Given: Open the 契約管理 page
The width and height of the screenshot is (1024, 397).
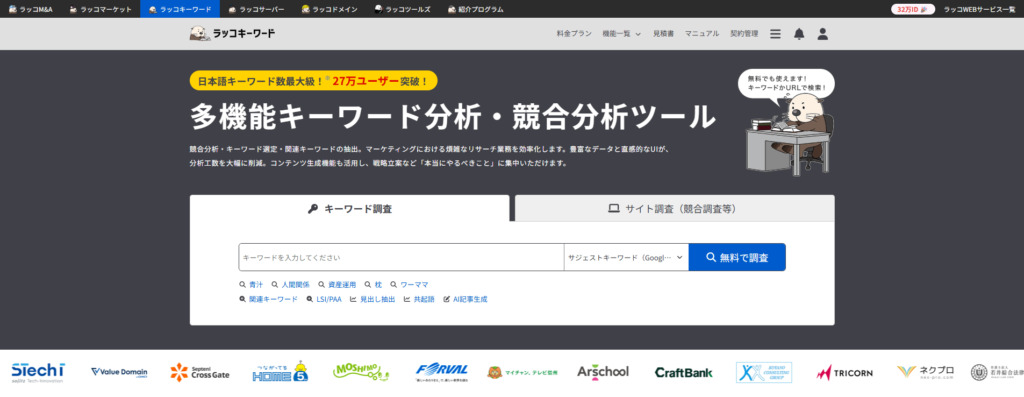Looking at the screenshot, I should (744, 34).
